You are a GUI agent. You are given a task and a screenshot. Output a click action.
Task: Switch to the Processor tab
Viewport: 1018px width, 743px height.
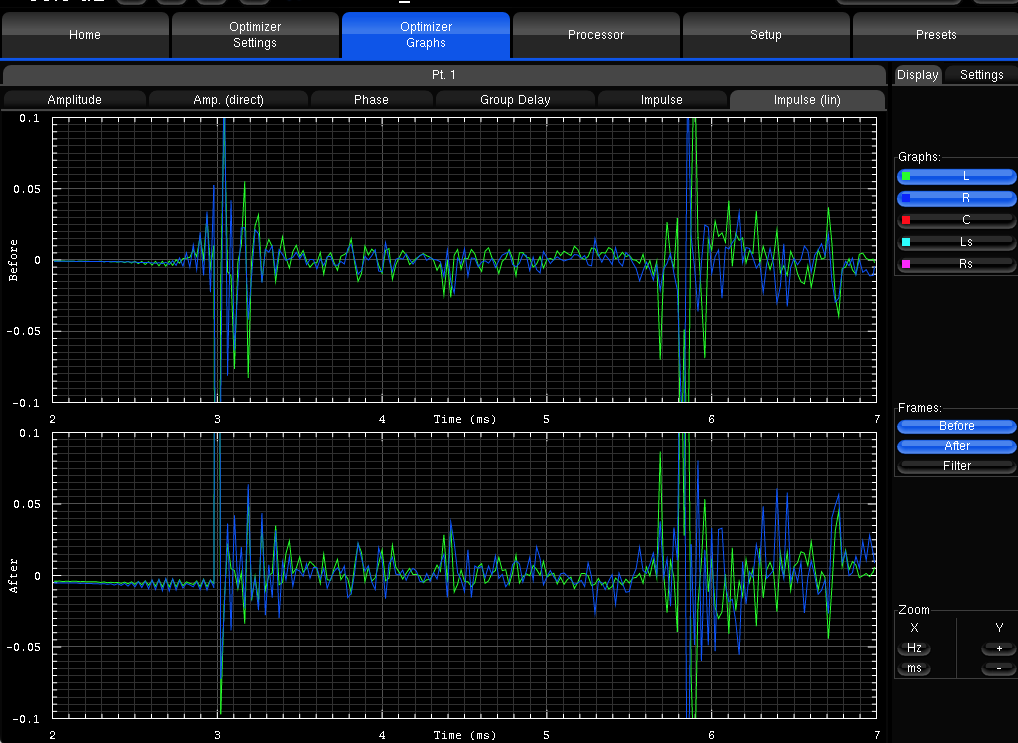coord(596,35)
